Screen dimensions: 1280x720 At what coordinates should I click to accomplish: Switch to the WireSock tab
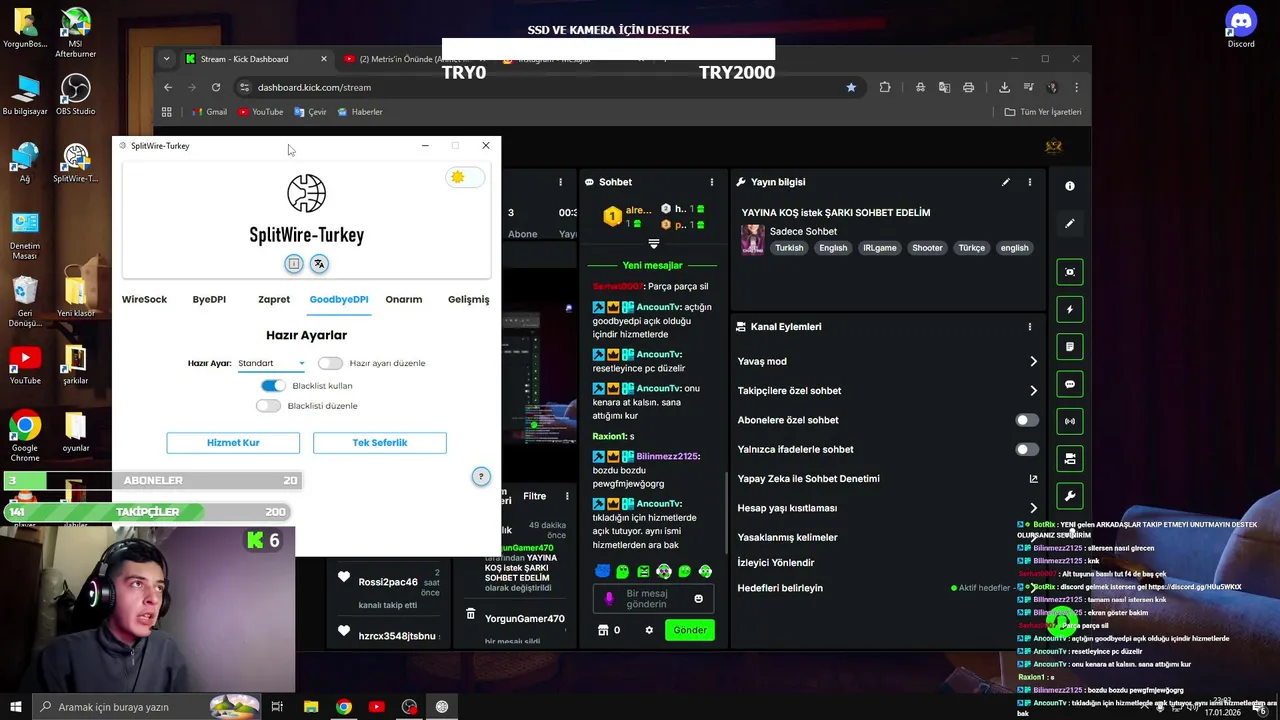pos(144,299)
